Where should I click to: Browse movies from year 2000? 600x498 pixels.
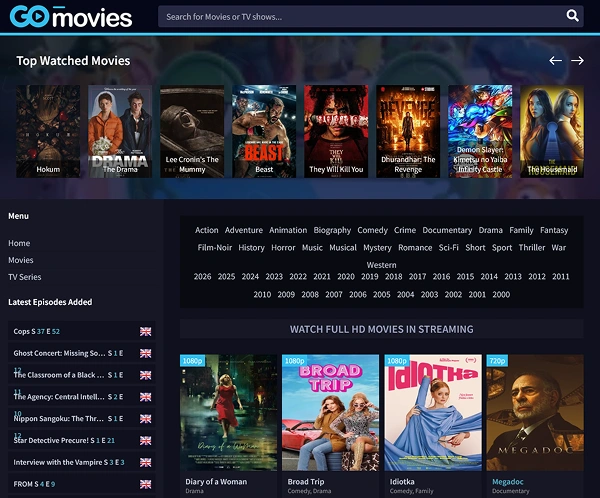coord(501,294)
